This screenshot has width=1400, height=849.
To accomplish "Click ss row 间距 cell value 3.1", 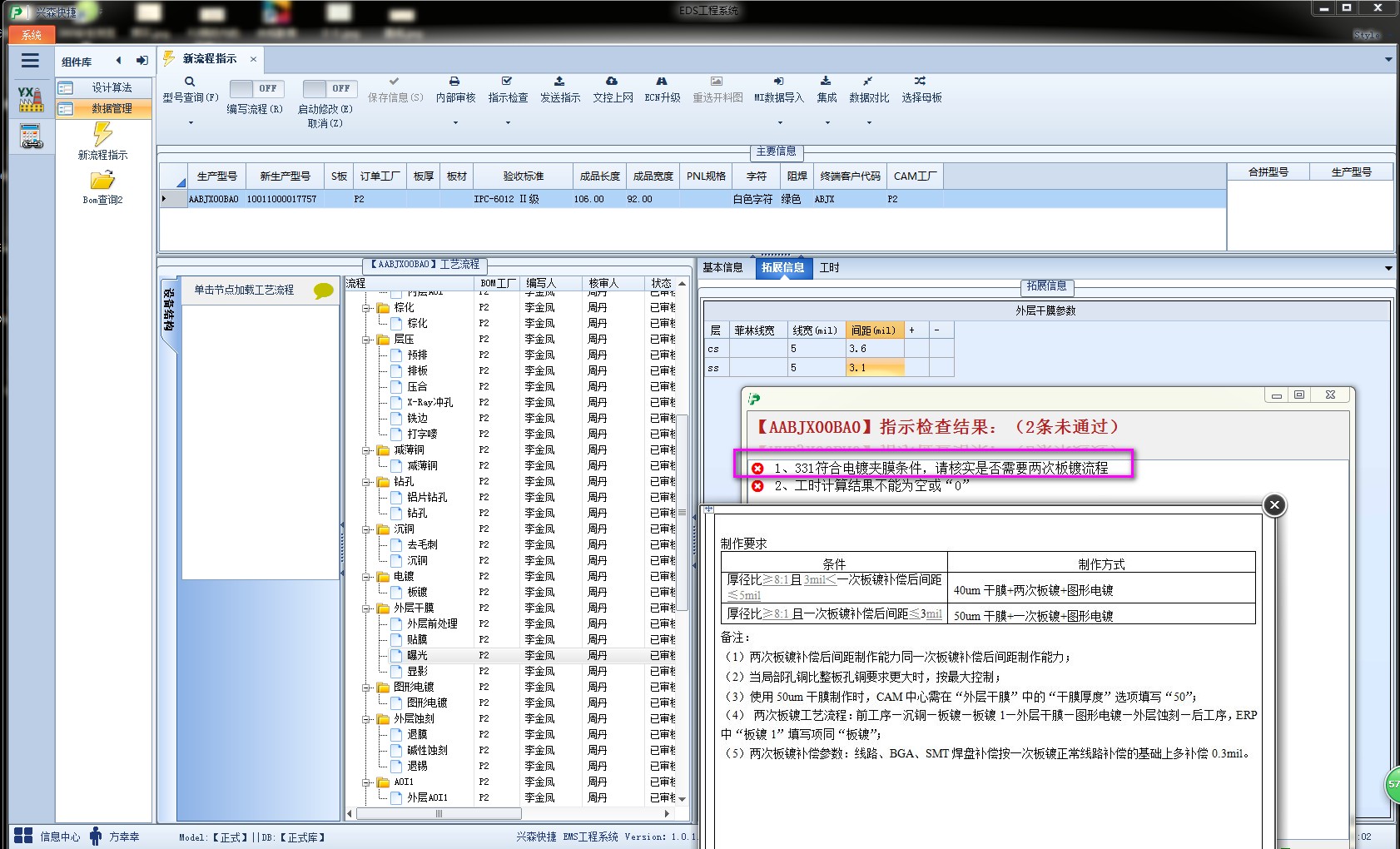I will (875, 367).
